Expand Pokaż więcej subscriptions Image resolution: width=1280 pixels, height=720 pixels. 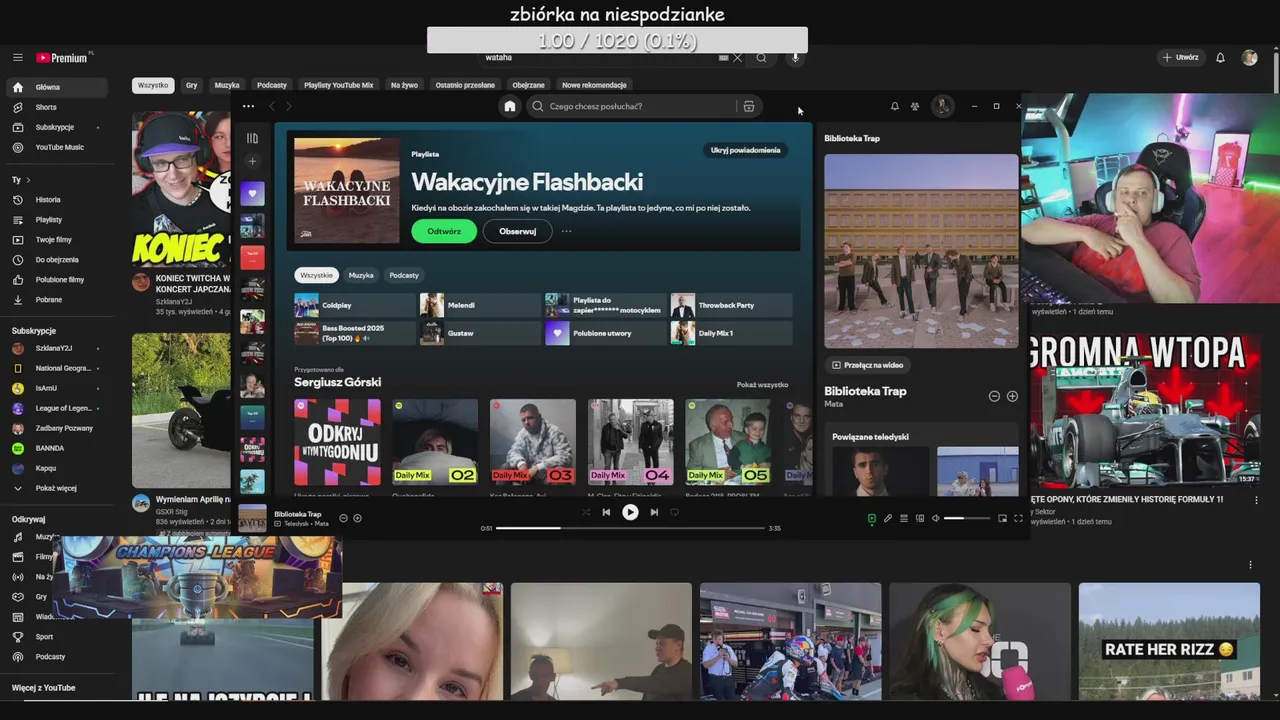tap(56, 488)
